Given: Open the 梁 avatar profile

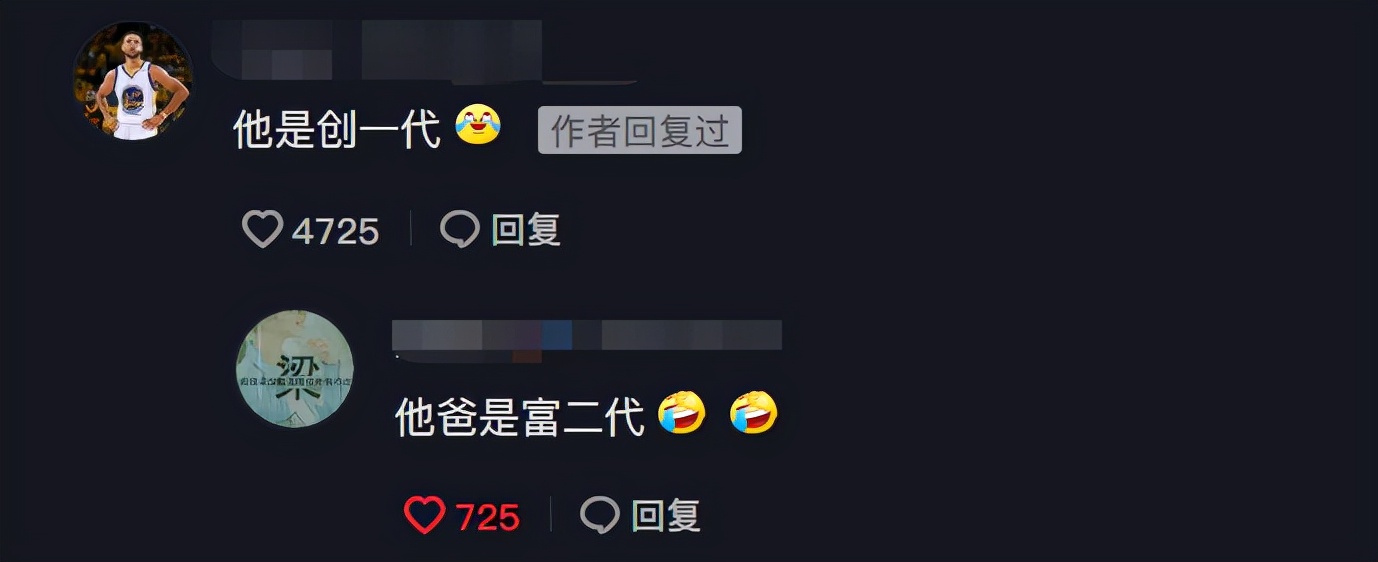Looking at the screenshot, I should pos(295,369).
